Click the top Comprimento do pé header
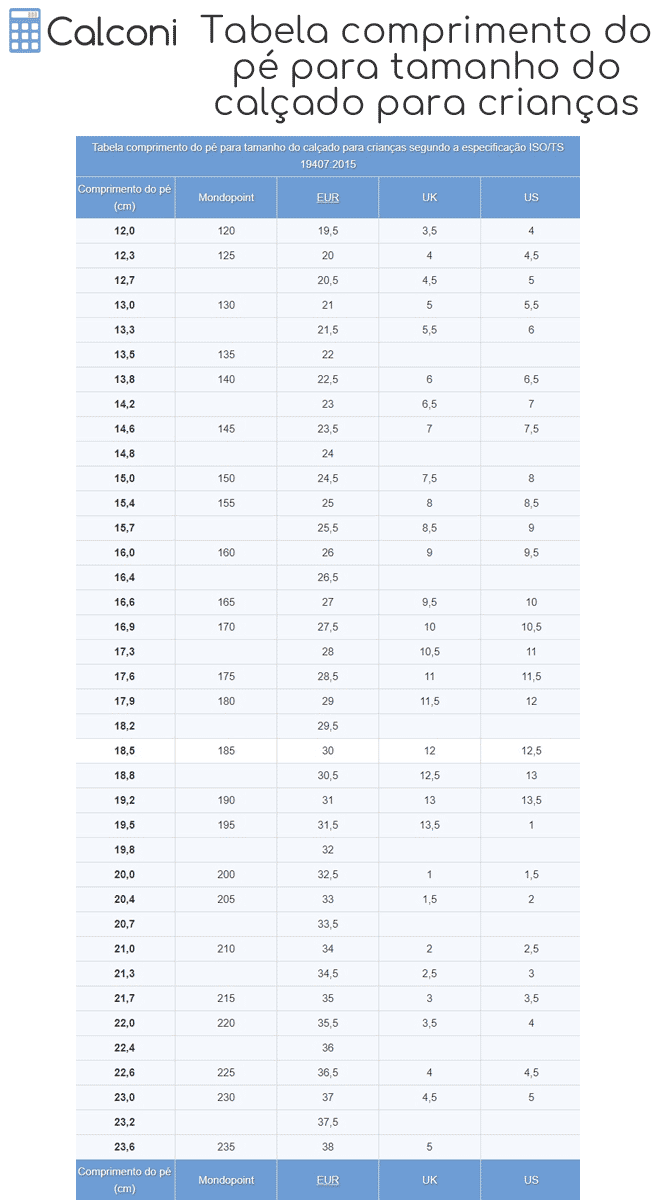The image size is (670, 1200). (x=125, y=198)
